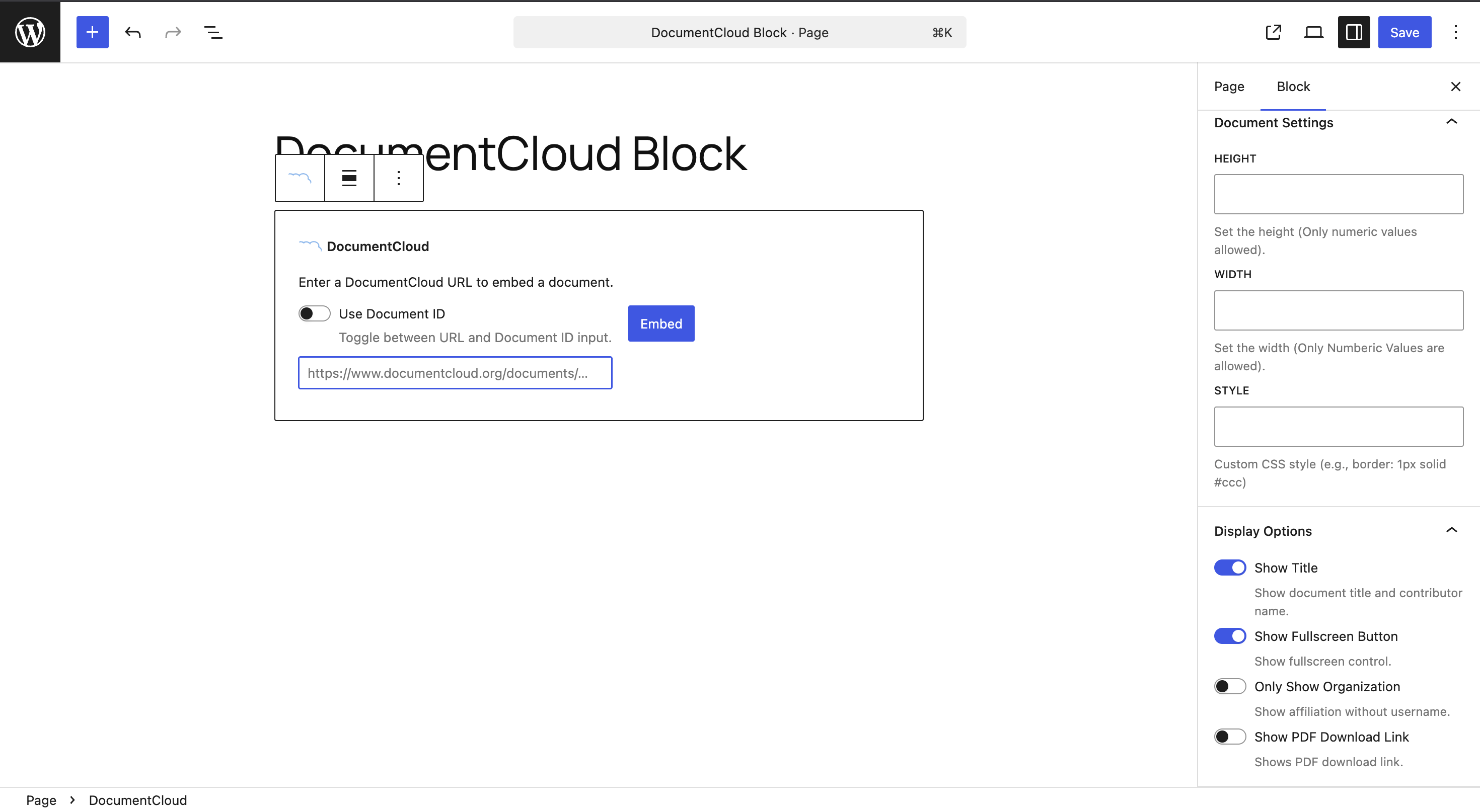Close the settings sidebar
Image resolution: width=1480 pixels, height=812 pixels.
[1455, 86]
